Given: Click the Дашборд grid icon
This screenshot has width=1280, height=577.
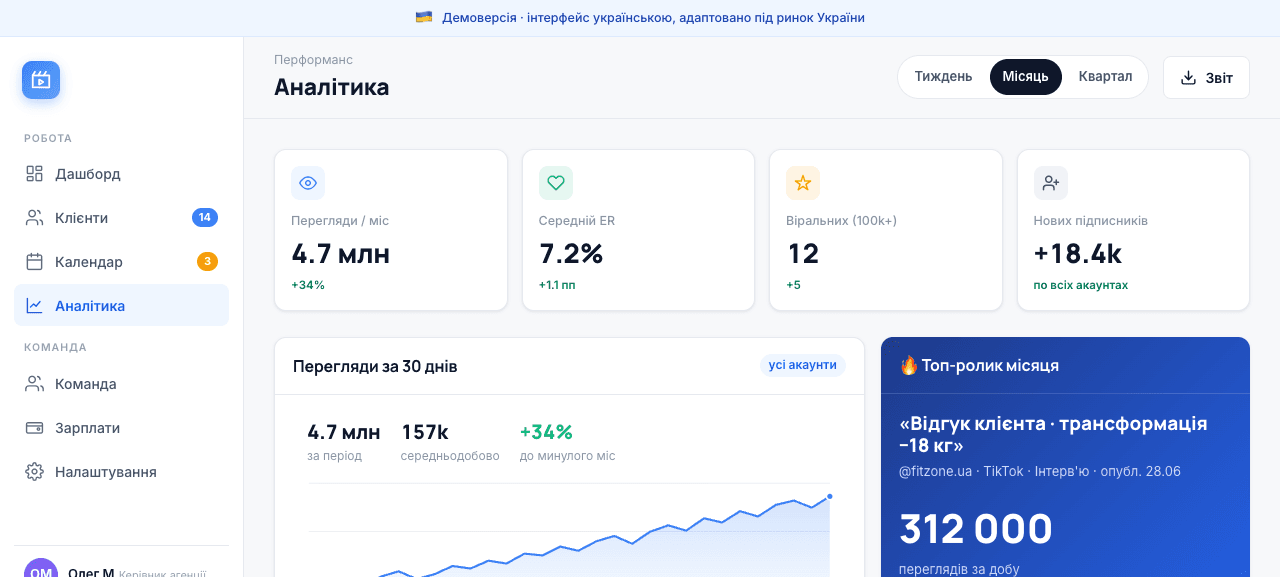Looking at the screenshot, I should pos(35,174).
